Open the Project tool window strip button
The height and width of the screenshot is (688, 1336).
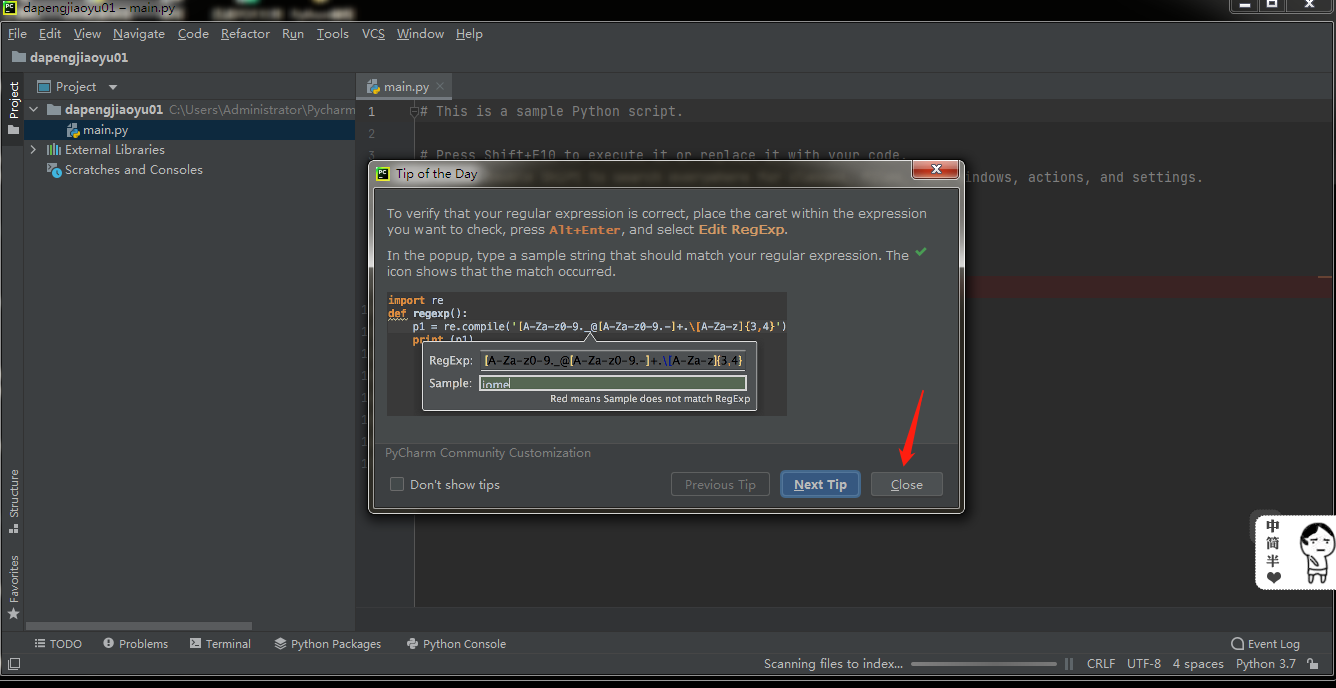13,108
